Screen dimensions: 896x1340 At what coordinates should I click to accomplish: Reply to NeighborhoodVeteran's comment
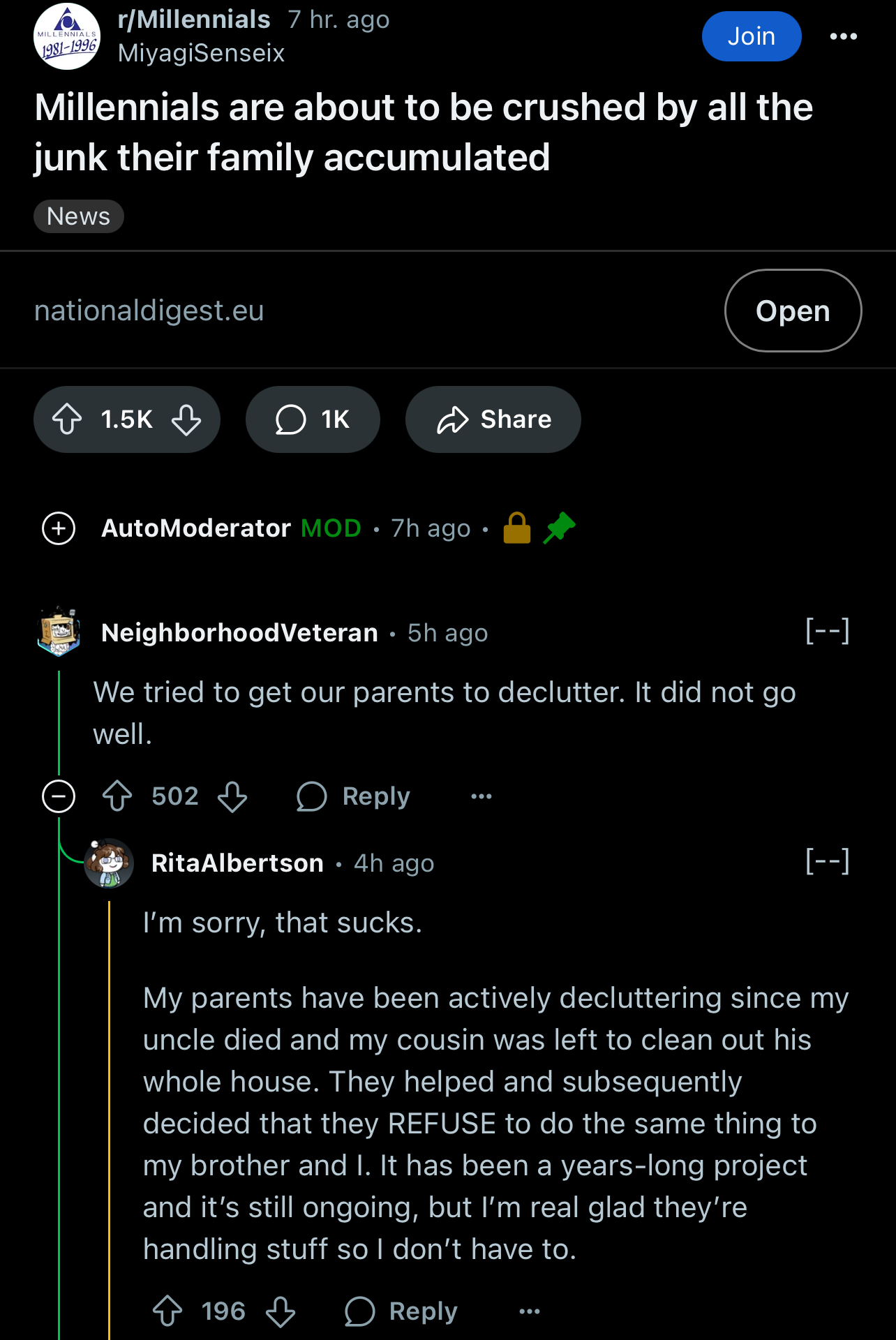[354, 796]
